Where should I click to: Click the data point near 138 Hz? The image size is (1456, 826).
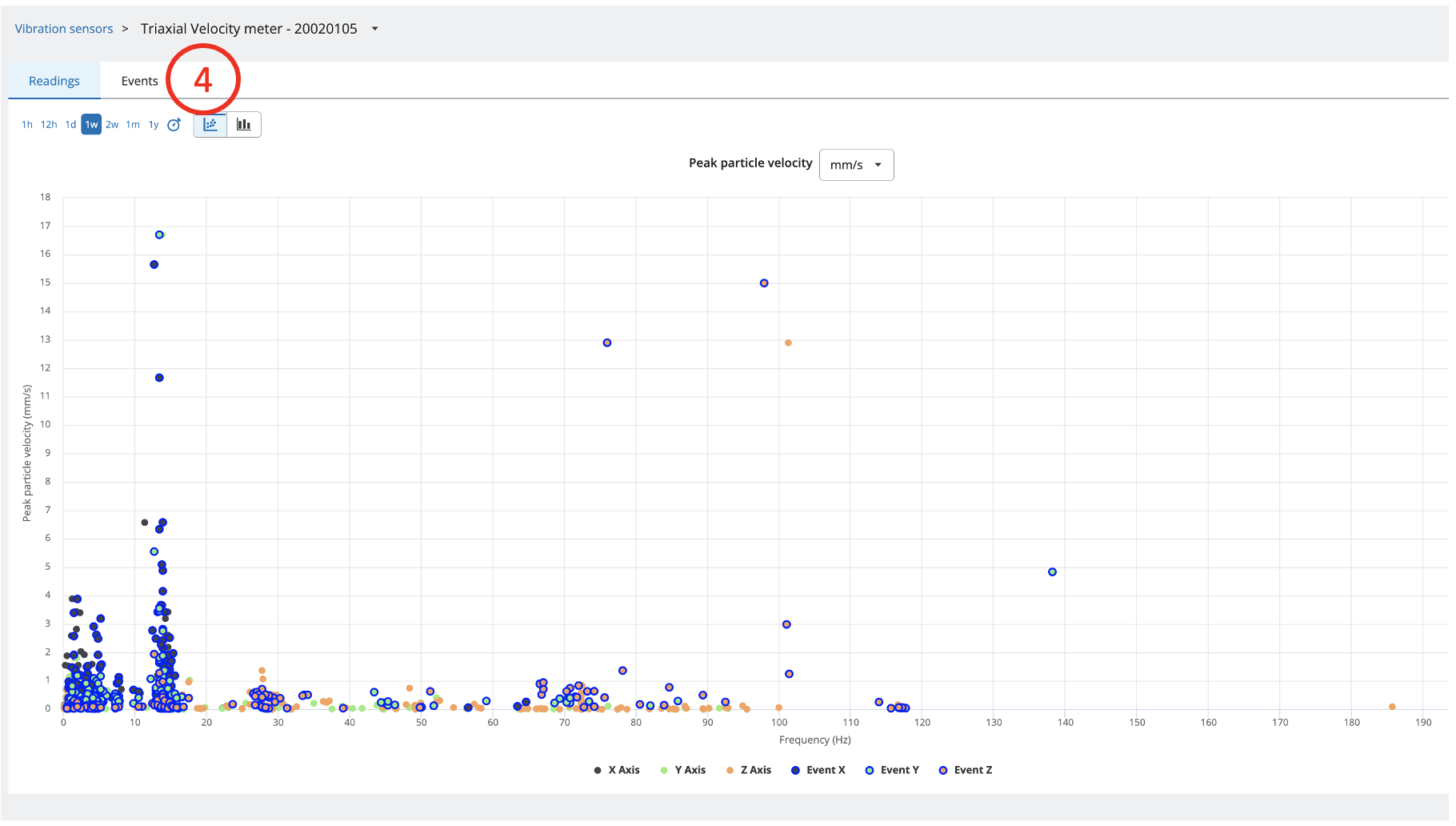1052,572
